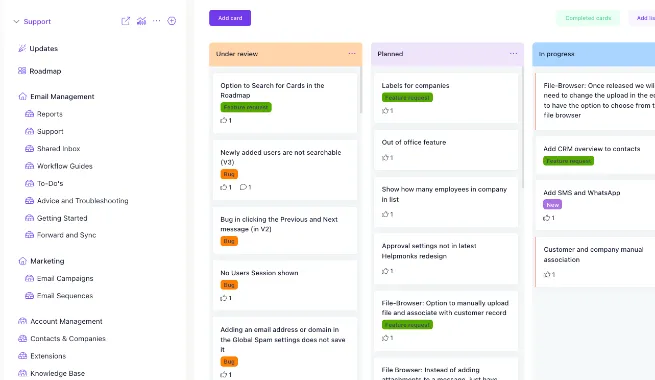Upvote the Customer and company manual association card
Viewport: 655px width, 380px height.
549,274
